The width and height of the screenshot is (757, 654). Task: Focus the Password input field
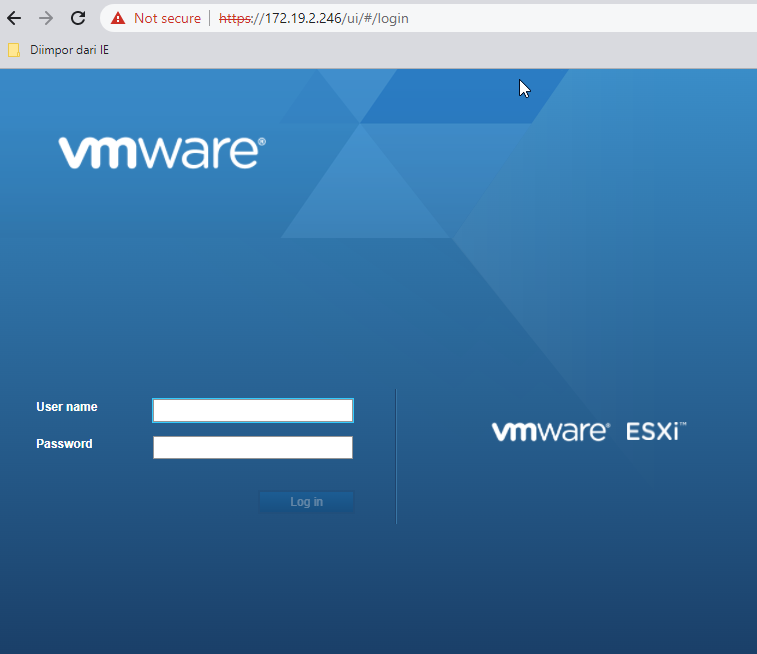(253, 447)
